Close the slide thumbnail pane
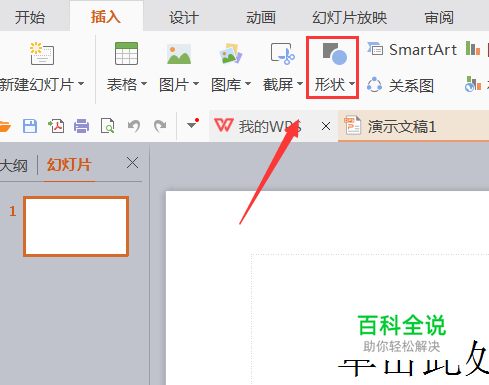The width and height of the screenshot is (489, 385). 132,163
